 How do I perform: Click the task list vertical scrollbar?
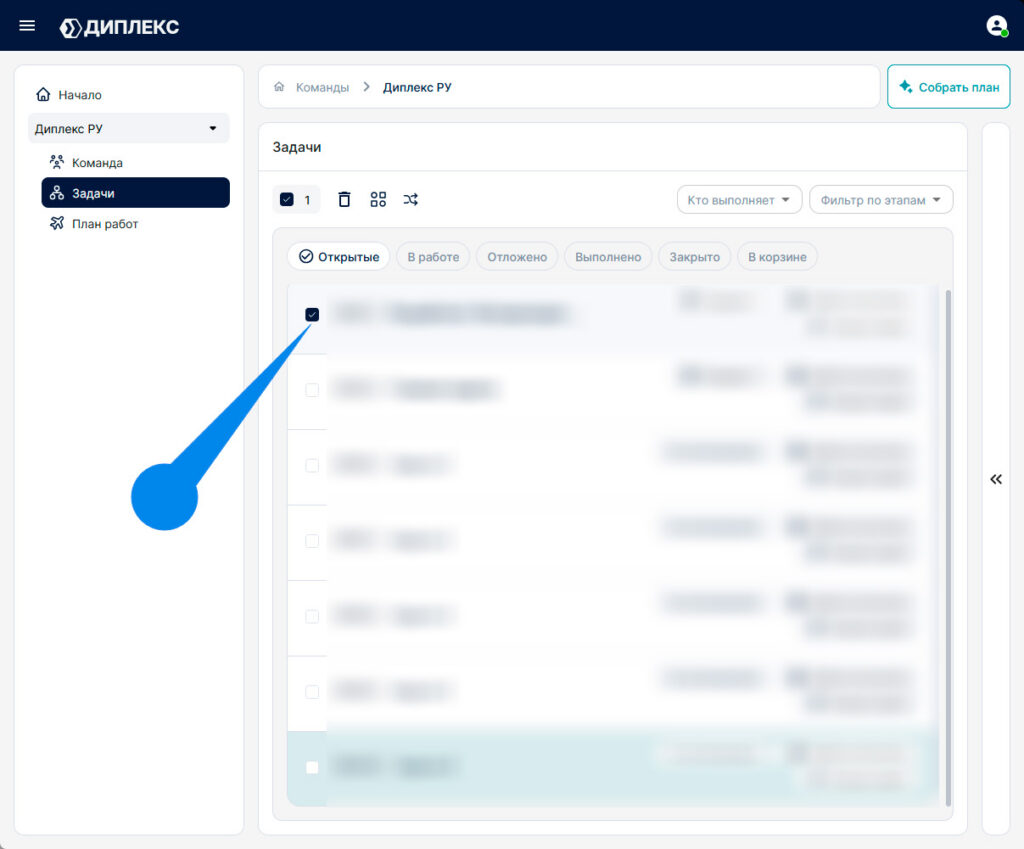(948, 548)
